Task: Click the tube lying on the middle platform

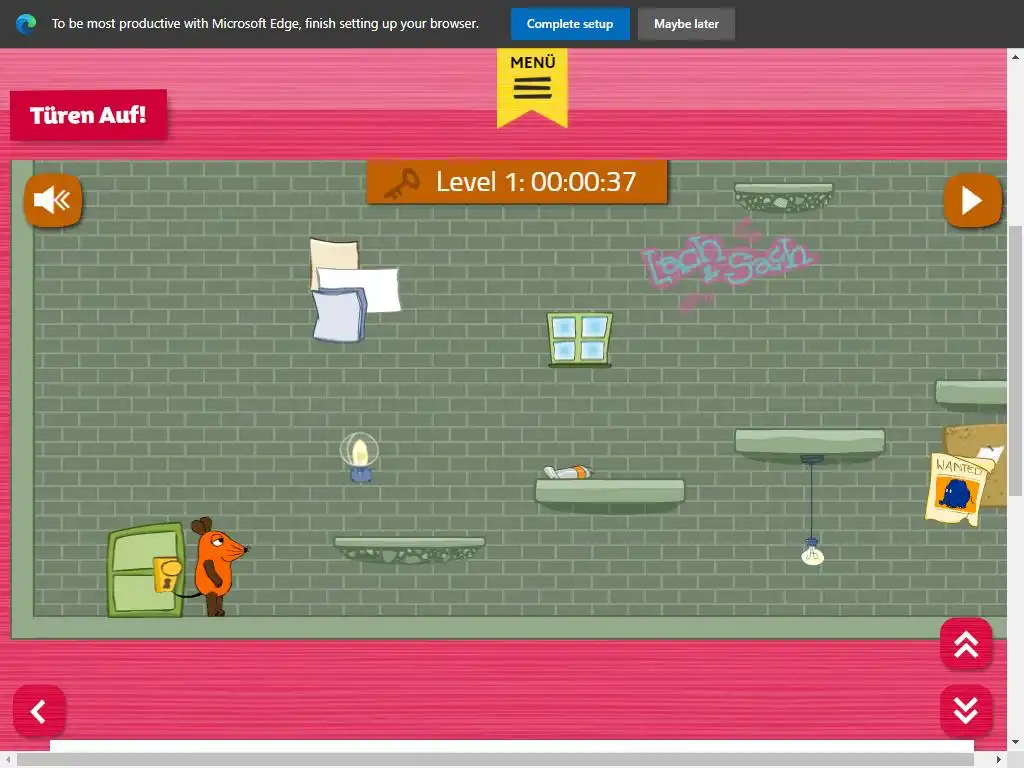Action: 568,472
